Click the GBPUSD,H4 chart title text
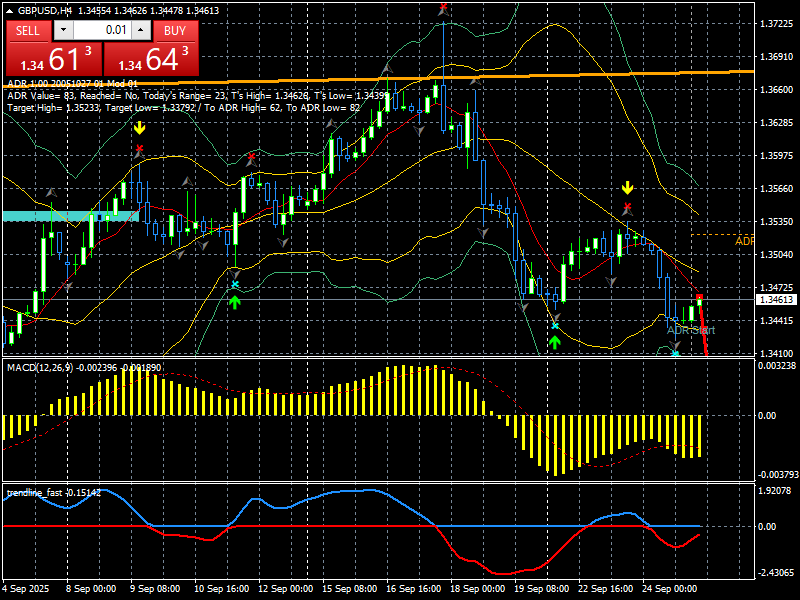The image size is (800, 600). point(47,10)
